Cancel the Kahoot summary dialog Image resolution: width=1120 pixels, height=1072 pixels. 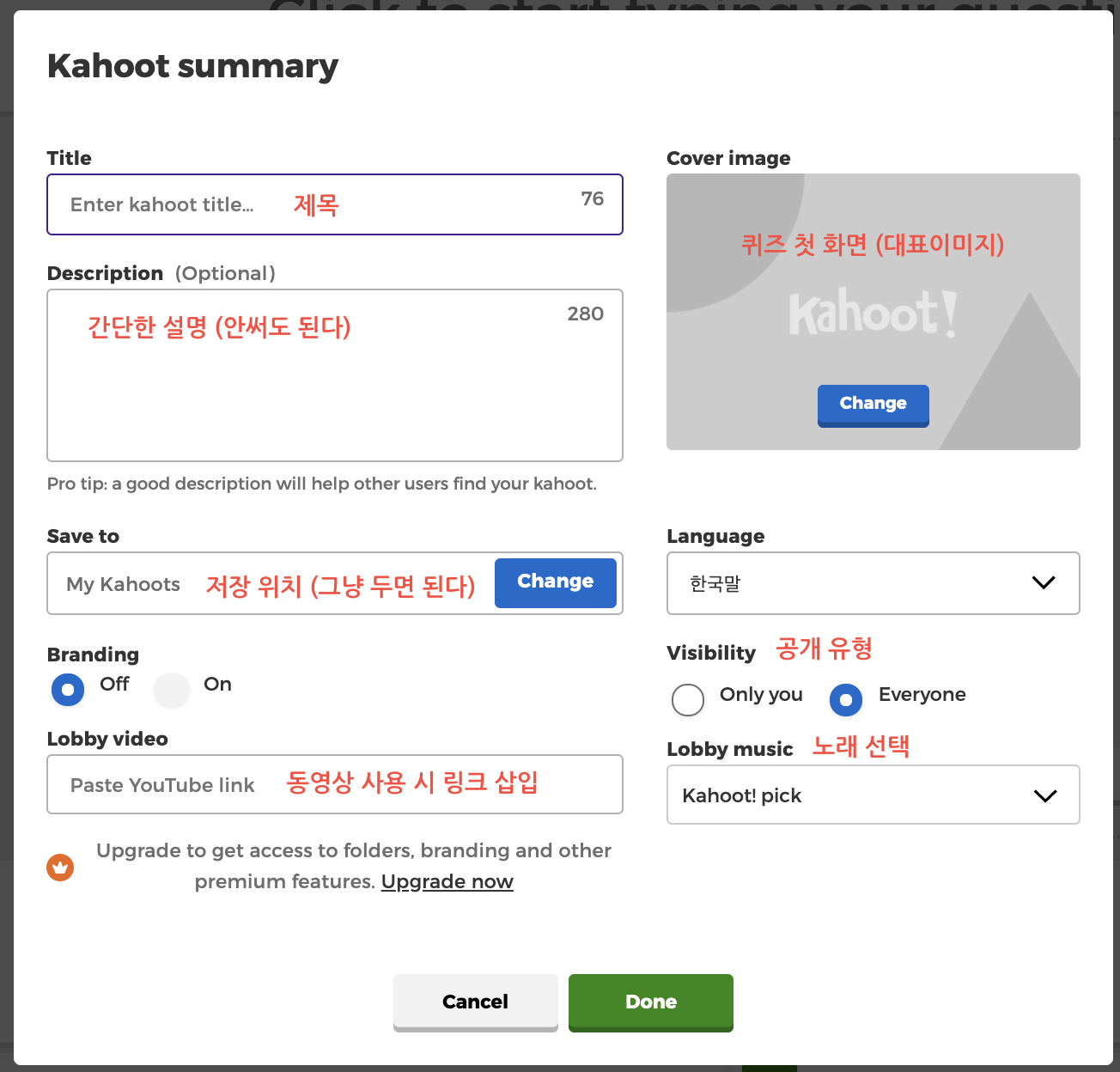point(476,1002)
